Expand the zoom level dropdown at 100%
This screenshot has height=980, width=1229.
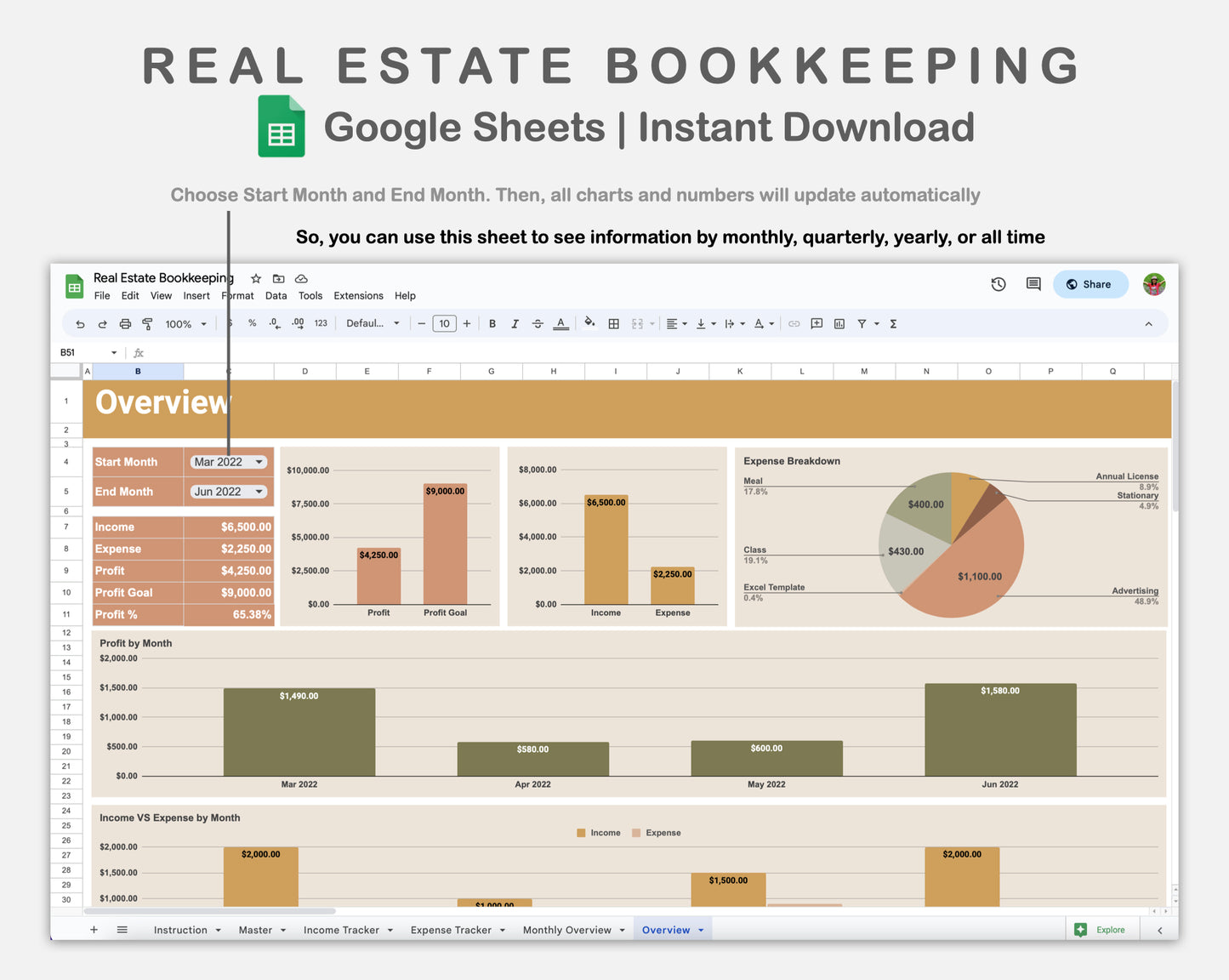click(x=184, y=323)
